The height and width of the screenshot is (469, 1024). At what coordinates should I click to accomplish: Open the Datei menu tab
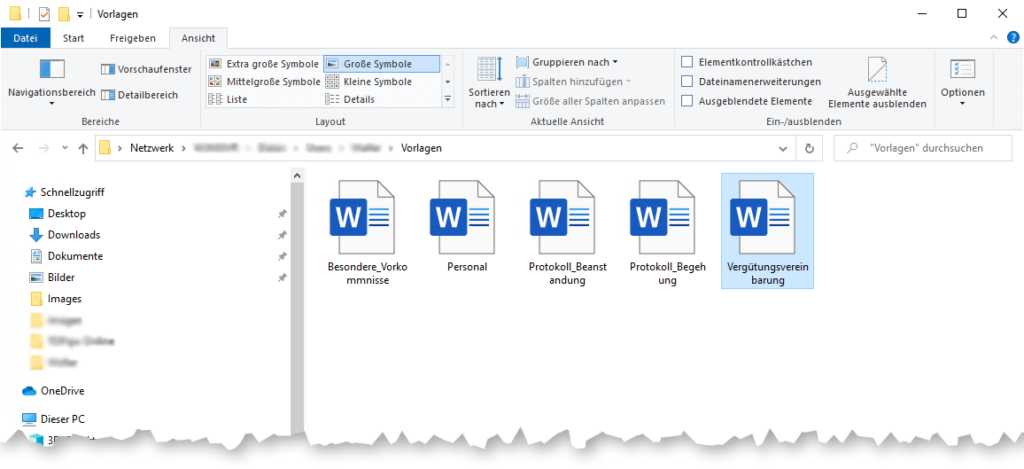pyautogui.click(x=25, y=38)
